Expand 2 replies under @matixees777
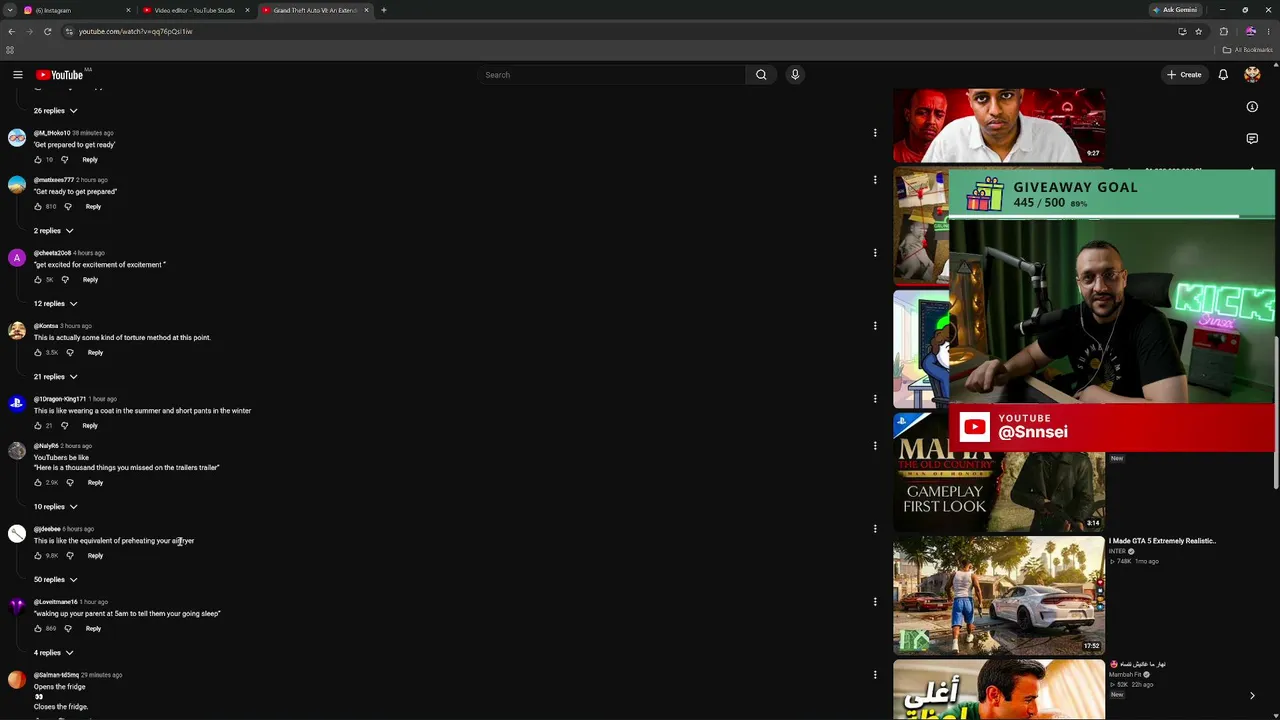 pos(54,231)
